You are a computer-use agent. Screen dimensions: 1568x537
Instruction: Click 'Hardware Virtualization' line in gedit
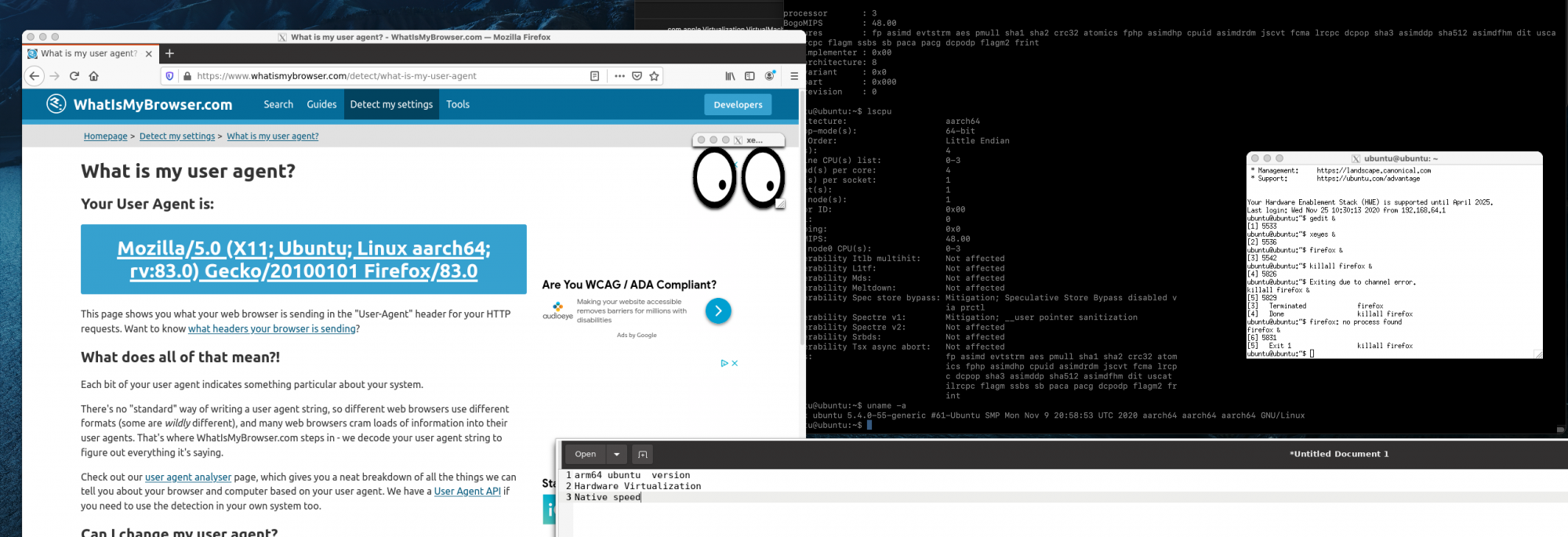[637, 486]
